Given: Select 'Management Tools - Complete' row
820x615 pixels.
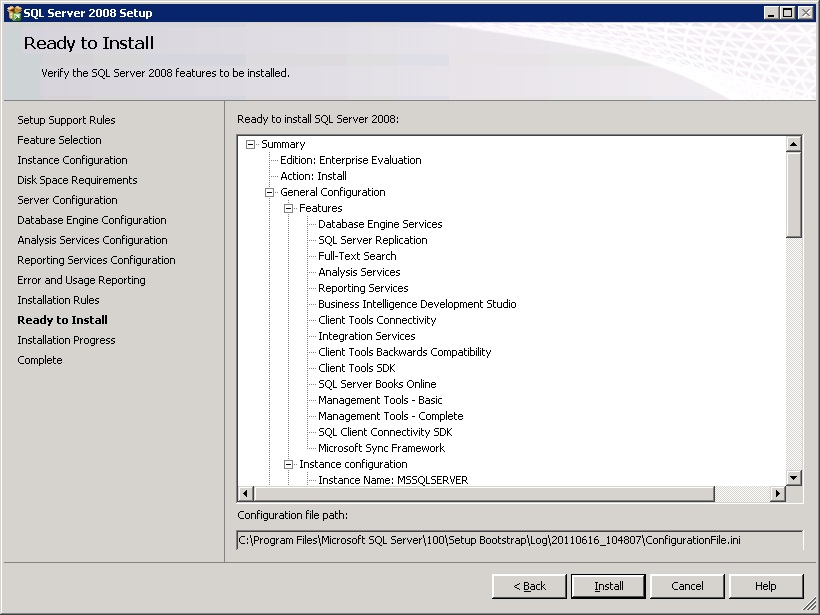Looking at the screenshot, I should pos(391,416).
